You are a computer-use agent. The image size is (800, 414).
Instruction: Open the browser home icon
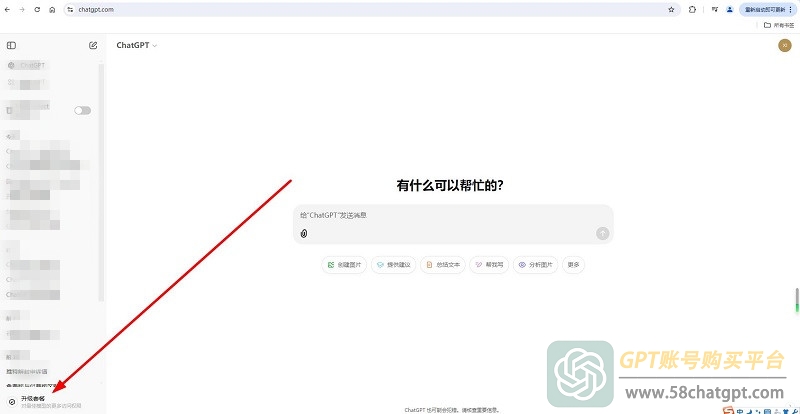(x=52, y=10)
